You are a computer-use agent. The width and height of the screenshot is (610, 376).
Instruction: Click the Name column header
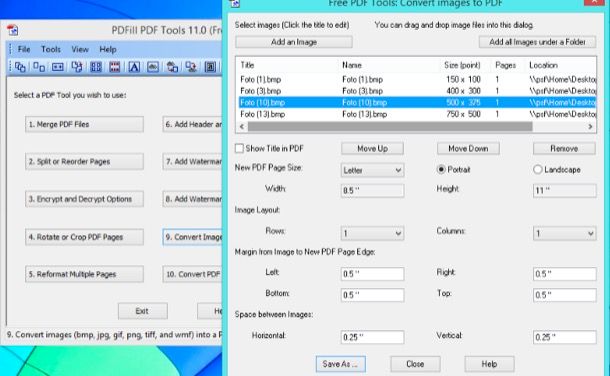coord(352,65)
